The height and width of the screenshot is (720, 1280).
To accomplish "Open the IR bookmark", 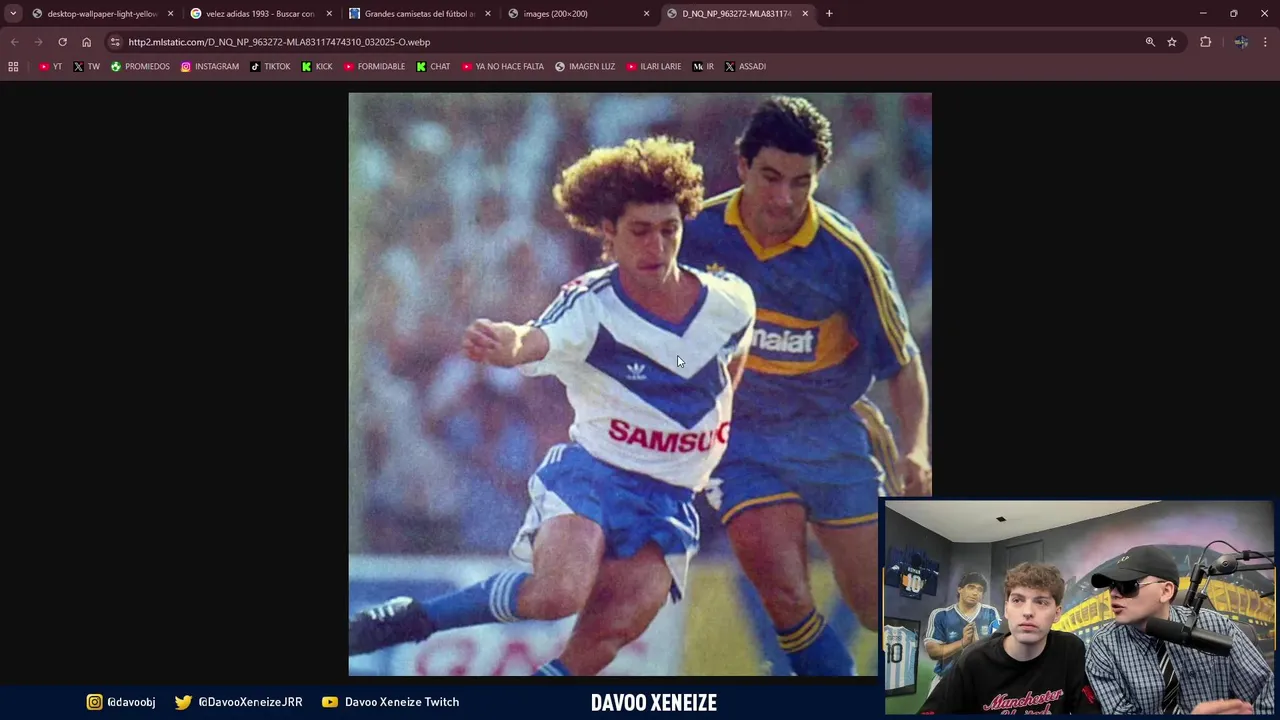I will pyautogui.click(x=703, y=67).
